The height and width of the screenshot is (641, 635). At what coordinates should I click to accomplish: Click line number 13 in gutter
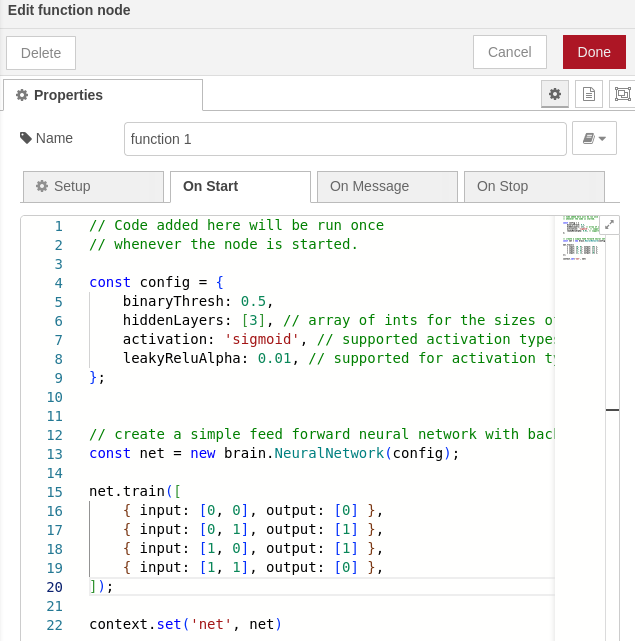point(54,454)
